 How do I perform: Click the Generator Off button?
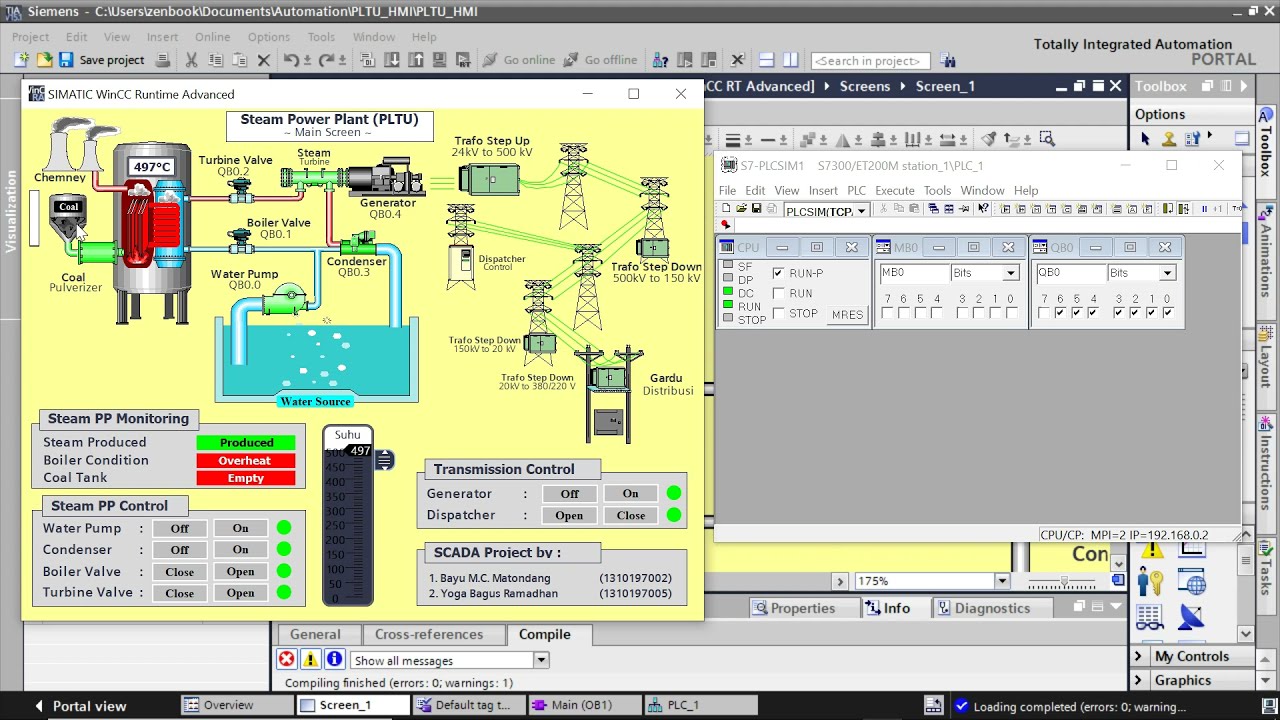tap(568, 493)
